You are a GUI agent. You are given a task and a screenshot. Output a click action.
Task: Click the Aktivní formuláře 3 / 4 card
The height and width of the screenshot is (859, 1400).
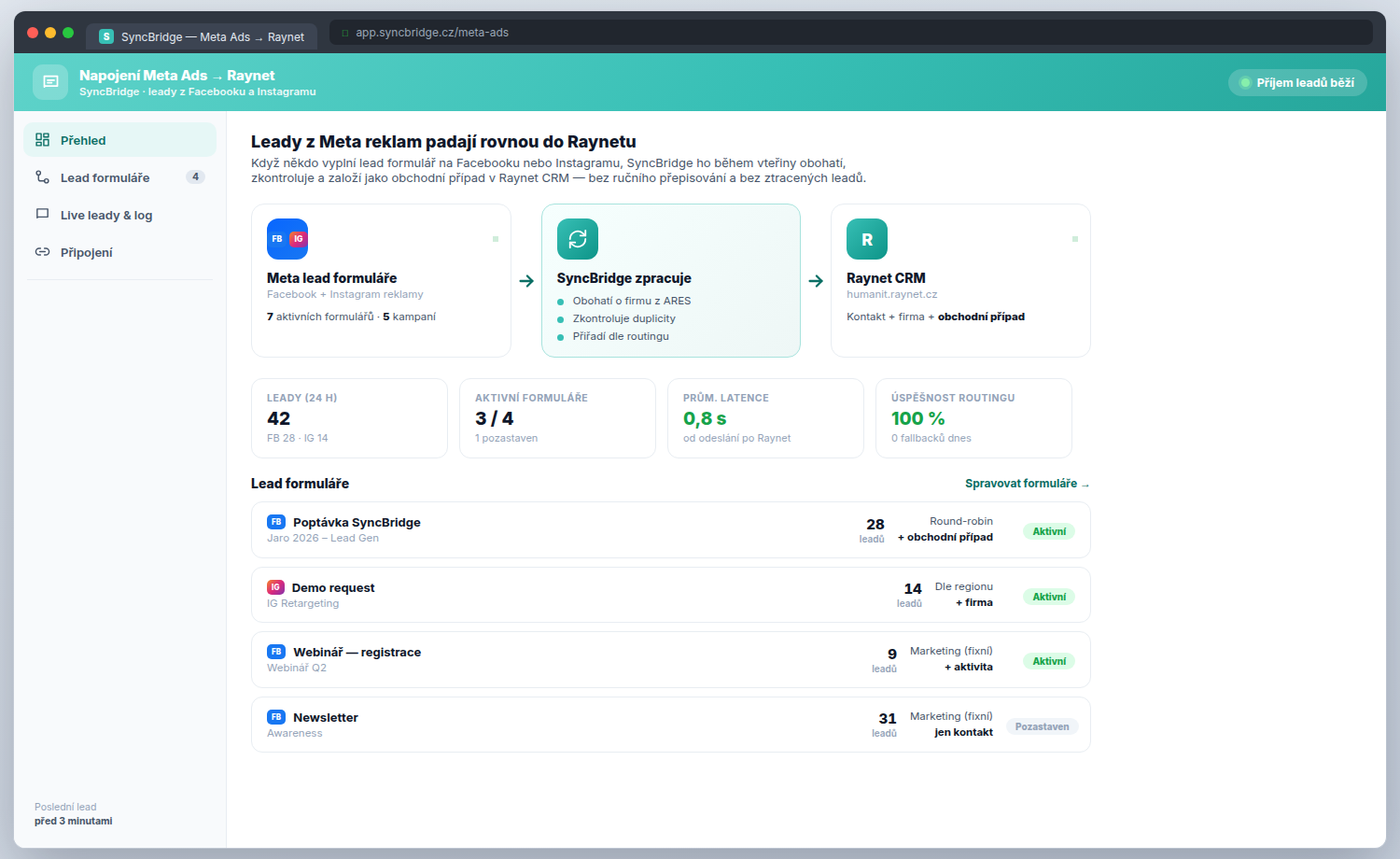(557, 418)
